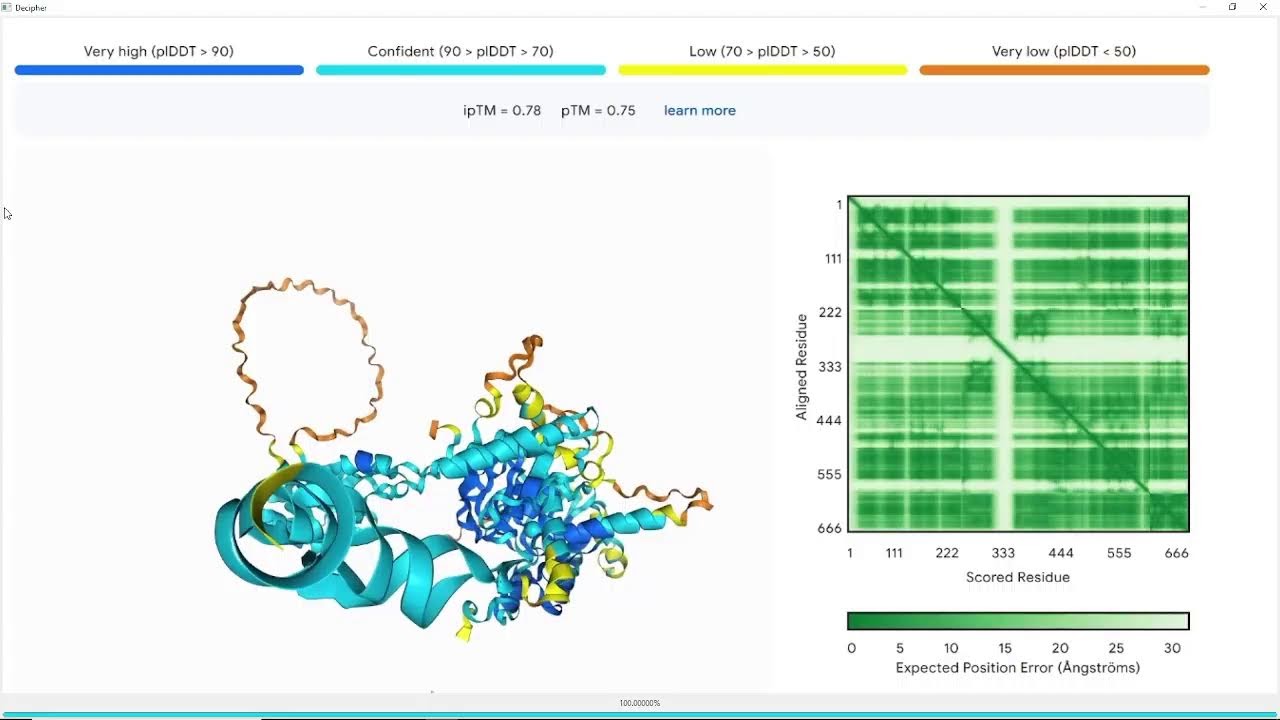Click the Low pLDDT yellow bar

762,70
